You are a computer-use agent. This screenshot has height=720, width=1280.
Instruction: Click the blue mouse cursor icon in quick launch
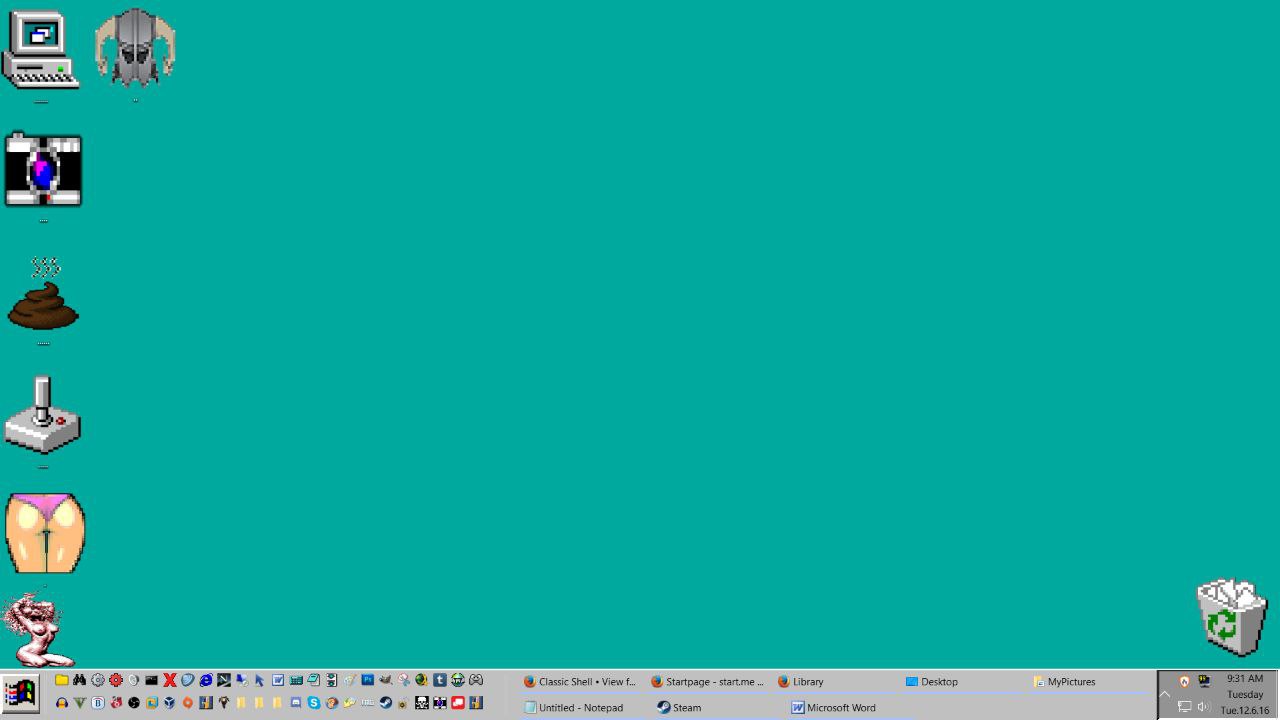tap(260, 680)
